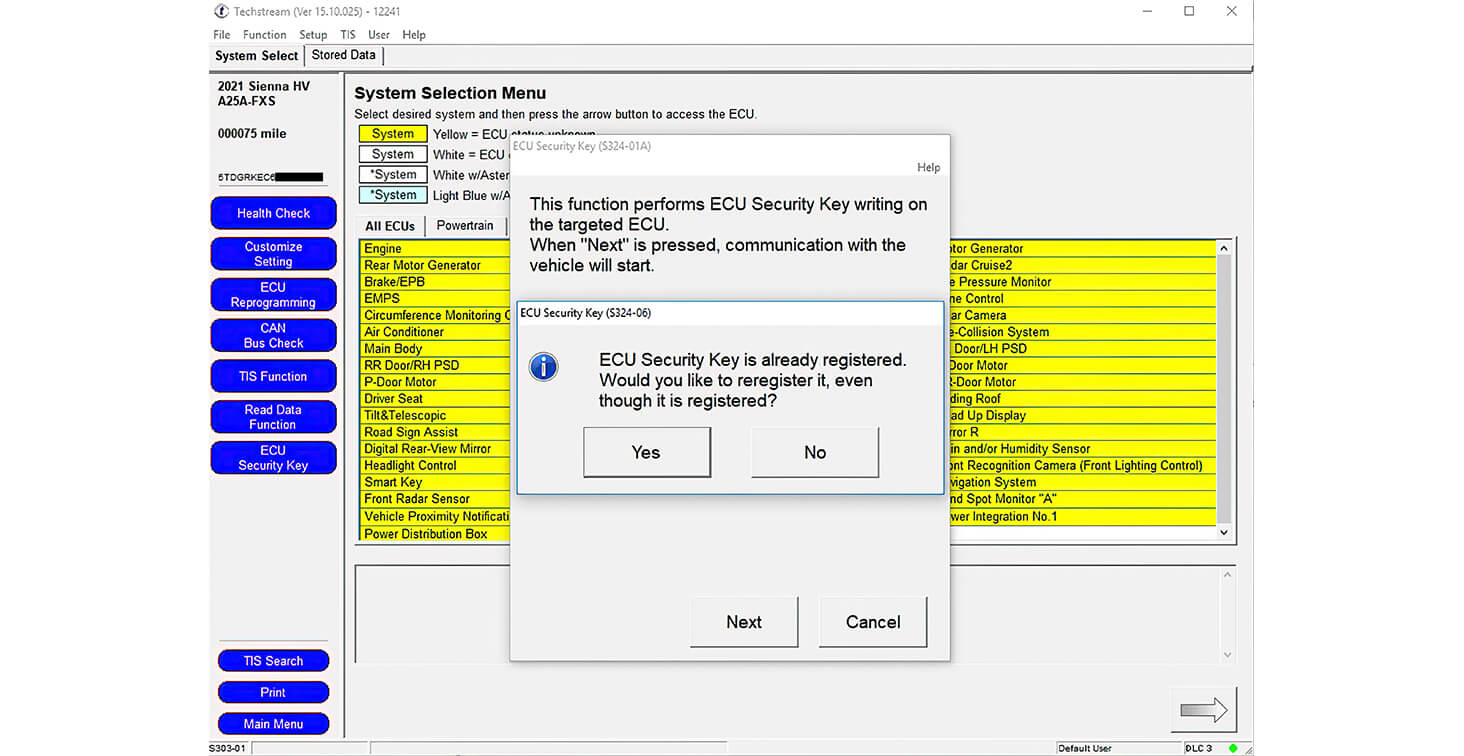The width and height of the screenshot is (1464, 756).
Task: Return to Main Menu
Action: point(273,724)
